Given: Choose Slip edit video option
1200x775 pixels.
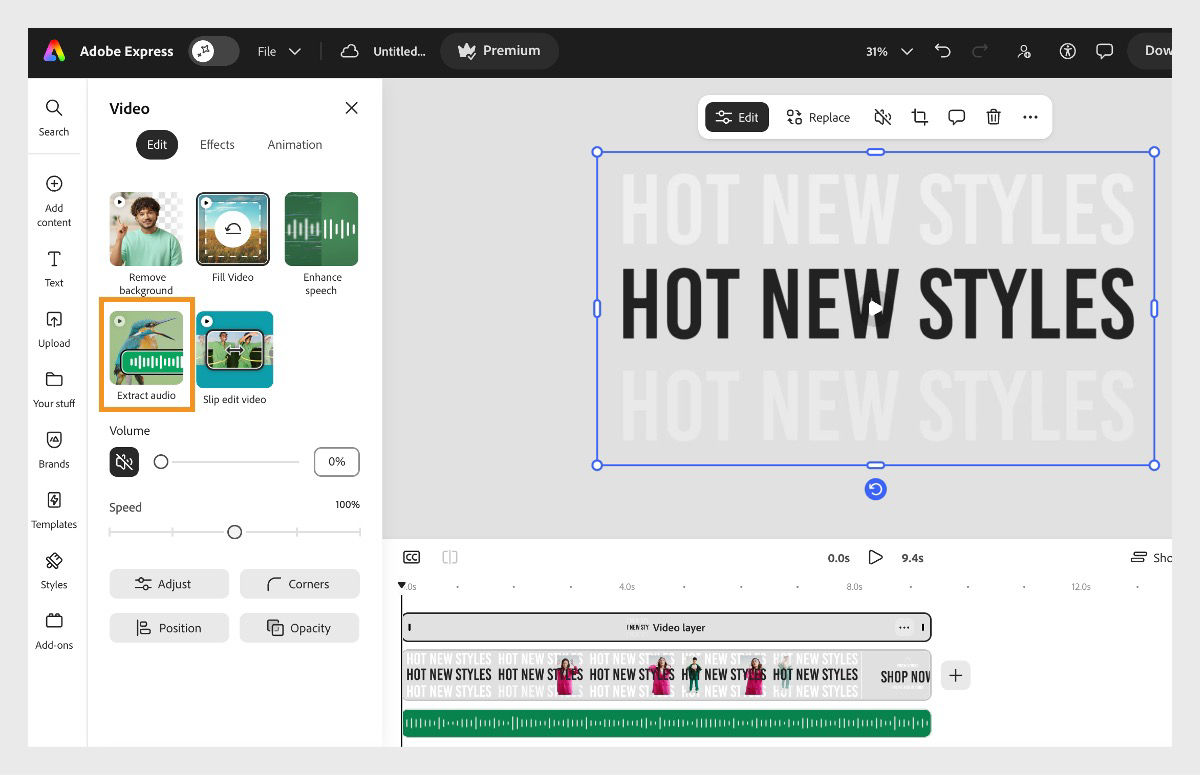Looking at the screenshot, I should coord(234,349).
